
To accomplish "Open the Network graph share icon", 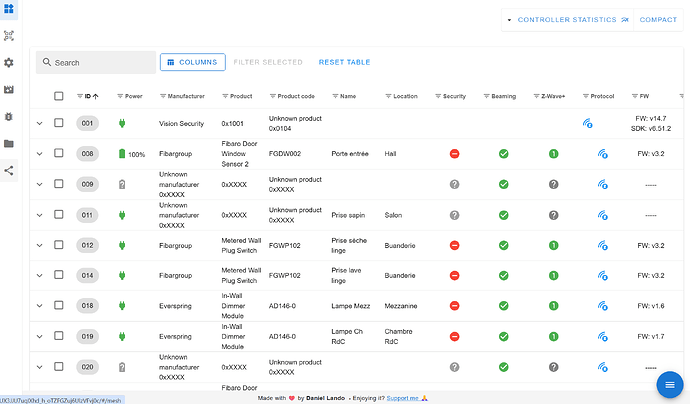I will pos(8,171).
